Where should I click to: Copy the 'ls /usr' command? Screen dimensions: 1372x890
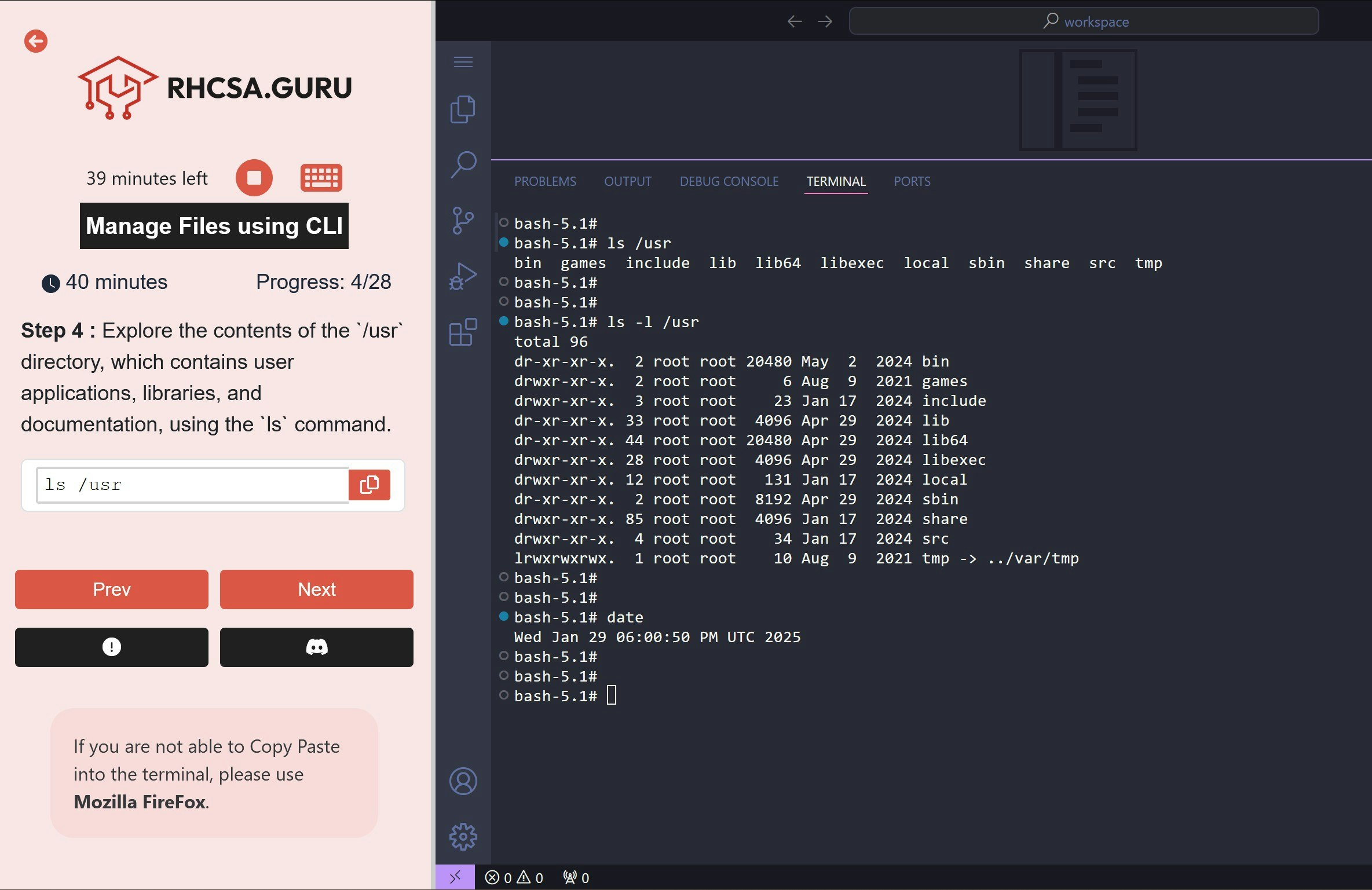click(x=369, y=485)
